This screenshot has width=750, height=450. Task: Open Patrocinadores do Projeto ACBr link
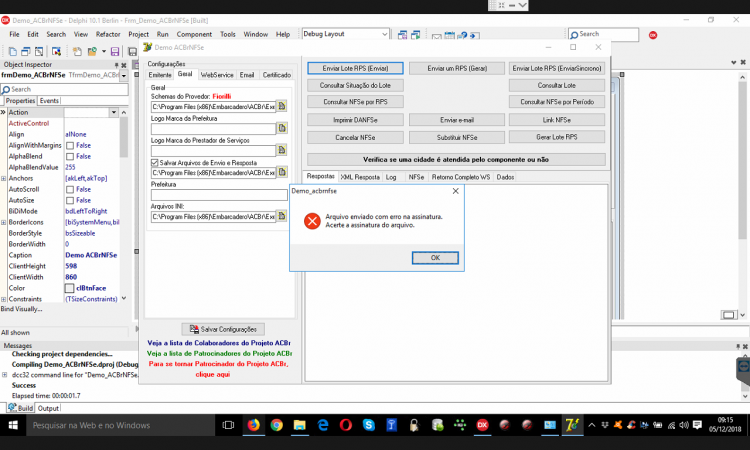pos(219,353)
